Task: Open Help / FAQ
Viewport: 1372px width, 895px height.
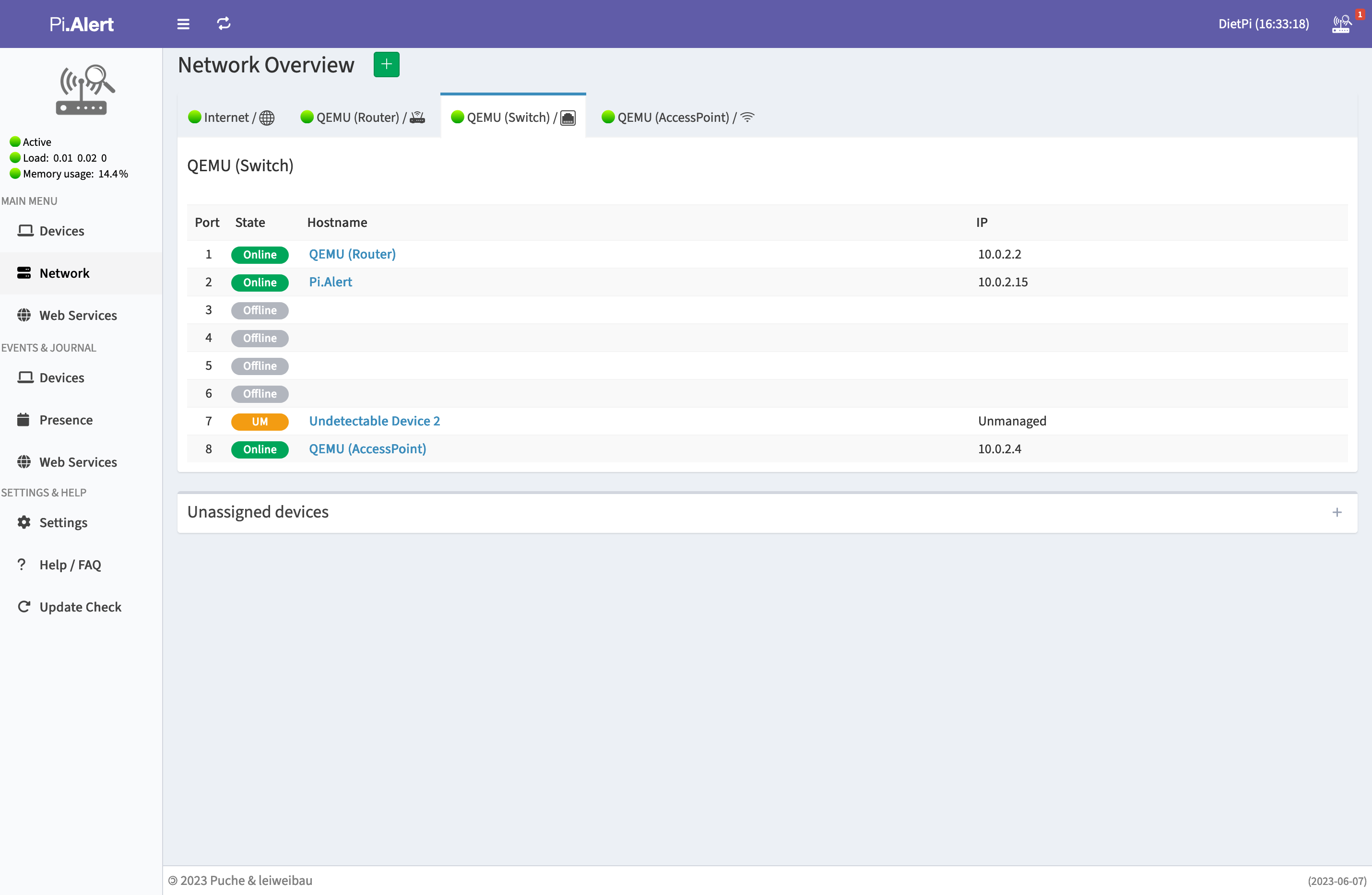Action: point(81,565)
